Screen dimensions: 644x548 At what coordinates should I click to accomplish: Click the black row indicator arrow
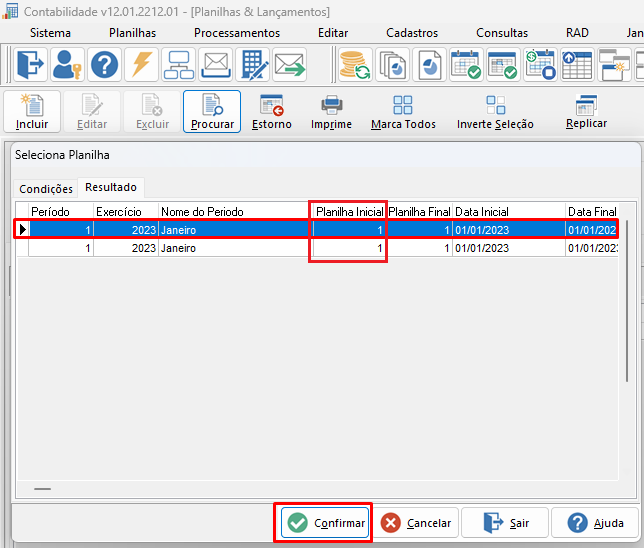pyautogui.click(x=23, y=230)
